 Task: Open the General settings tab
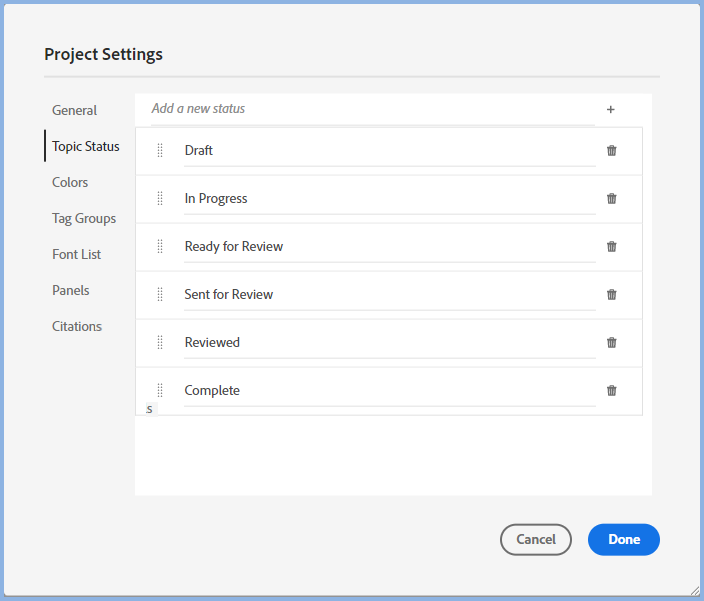coord(75,111)
